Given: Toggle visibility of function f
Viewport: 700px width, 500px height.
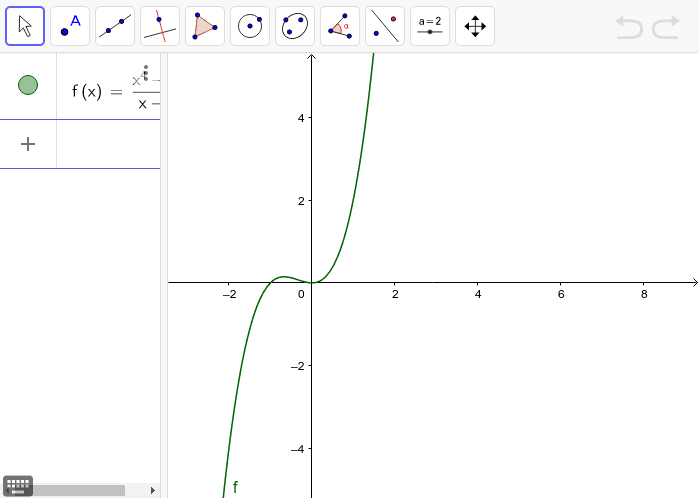Looking at the screenshot, I should point(28,85).
